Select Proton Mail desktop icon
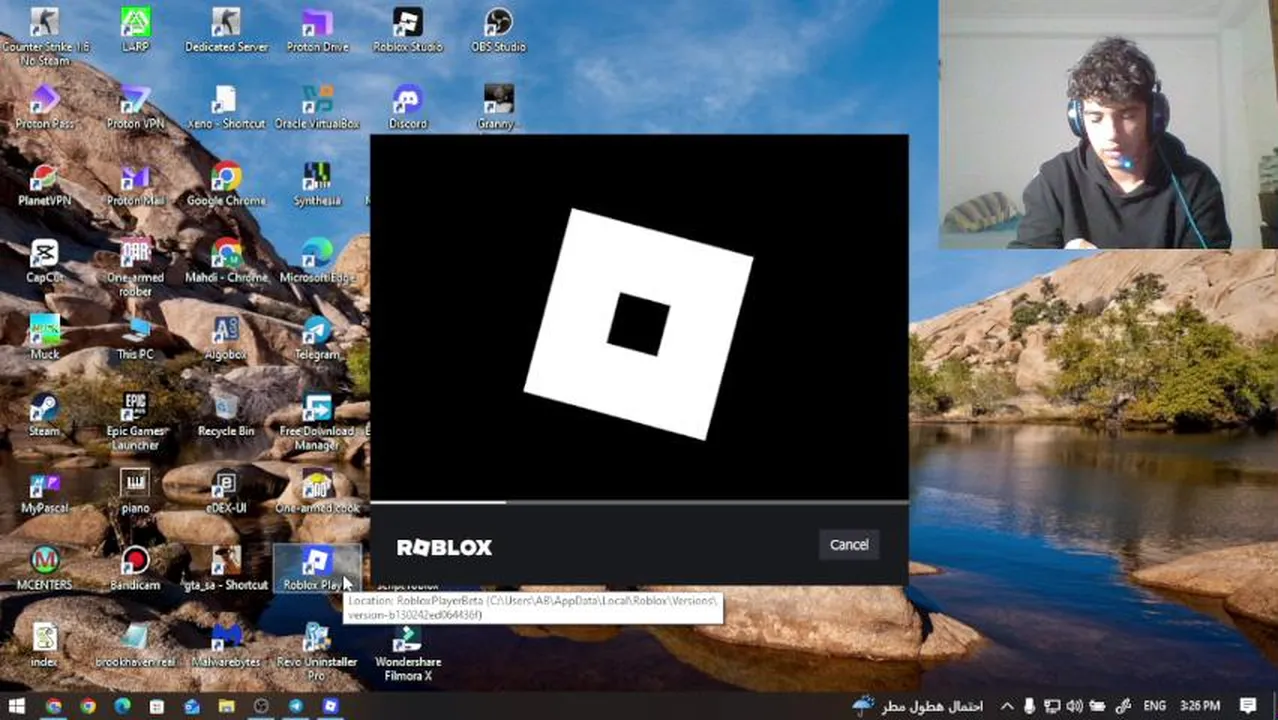This screenshot has width=1278, height=720. [x=135, y=184]
